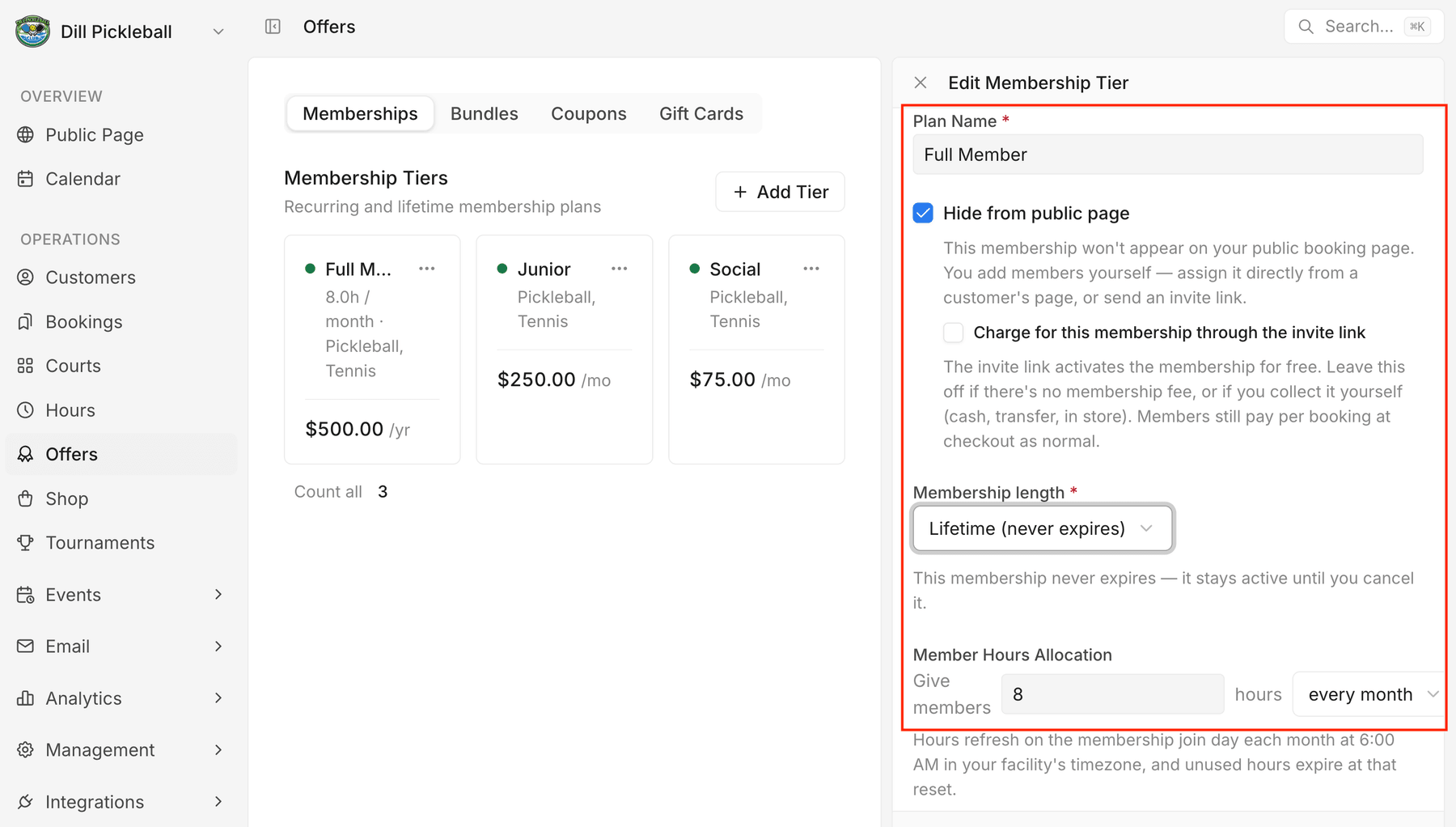This screenshot has width=1456, height=827.
Task: Expand the Management submenu
Action: [x=218, y=750]
